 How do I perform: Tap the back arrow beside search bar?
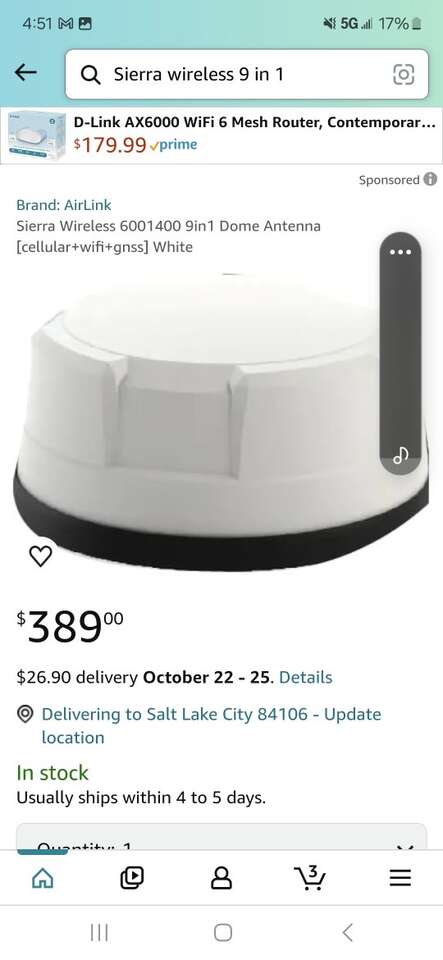[x=25, y=73]
